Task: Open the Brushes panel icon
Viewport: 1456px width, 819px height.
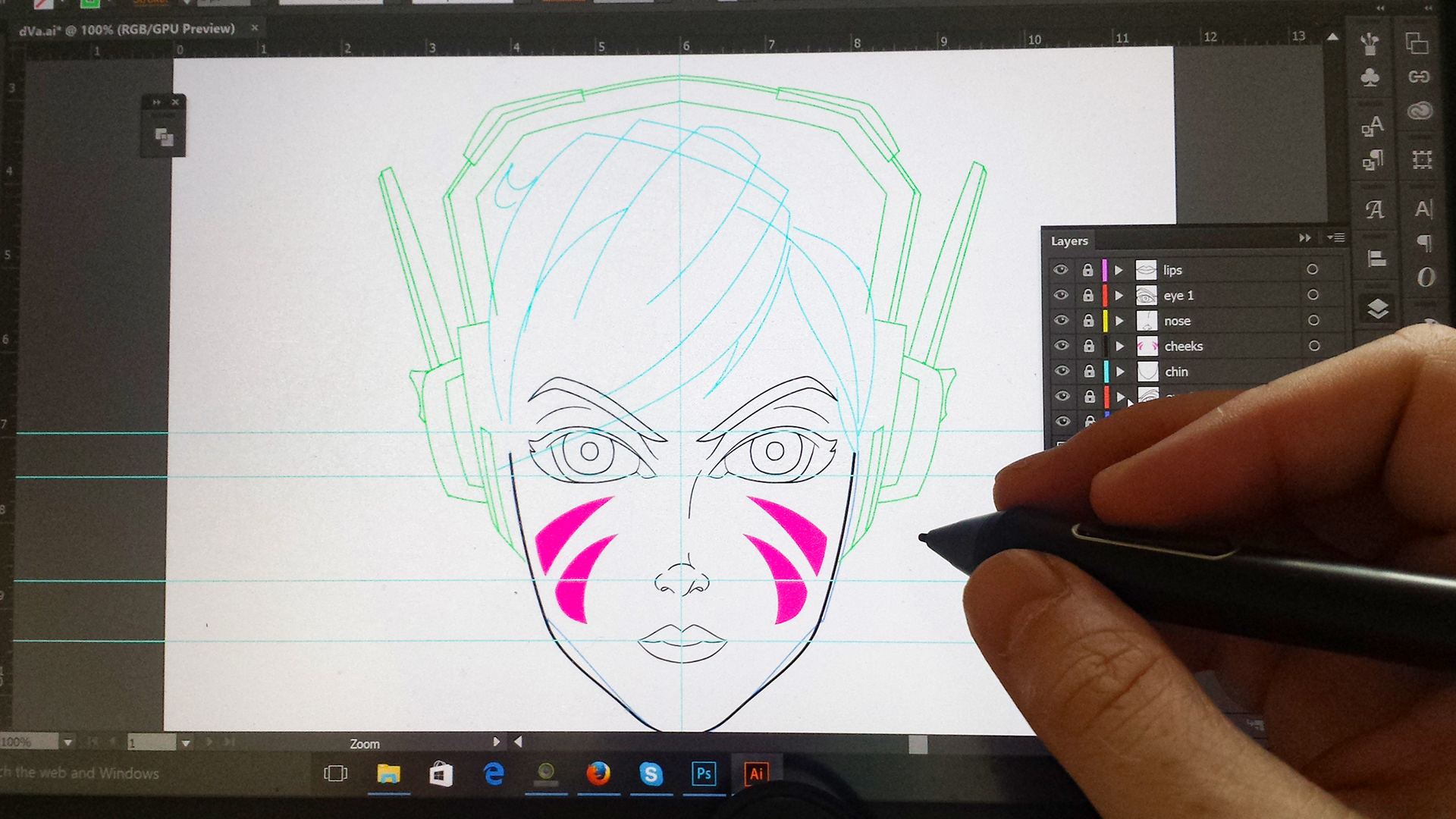Action: (1370, 43)
